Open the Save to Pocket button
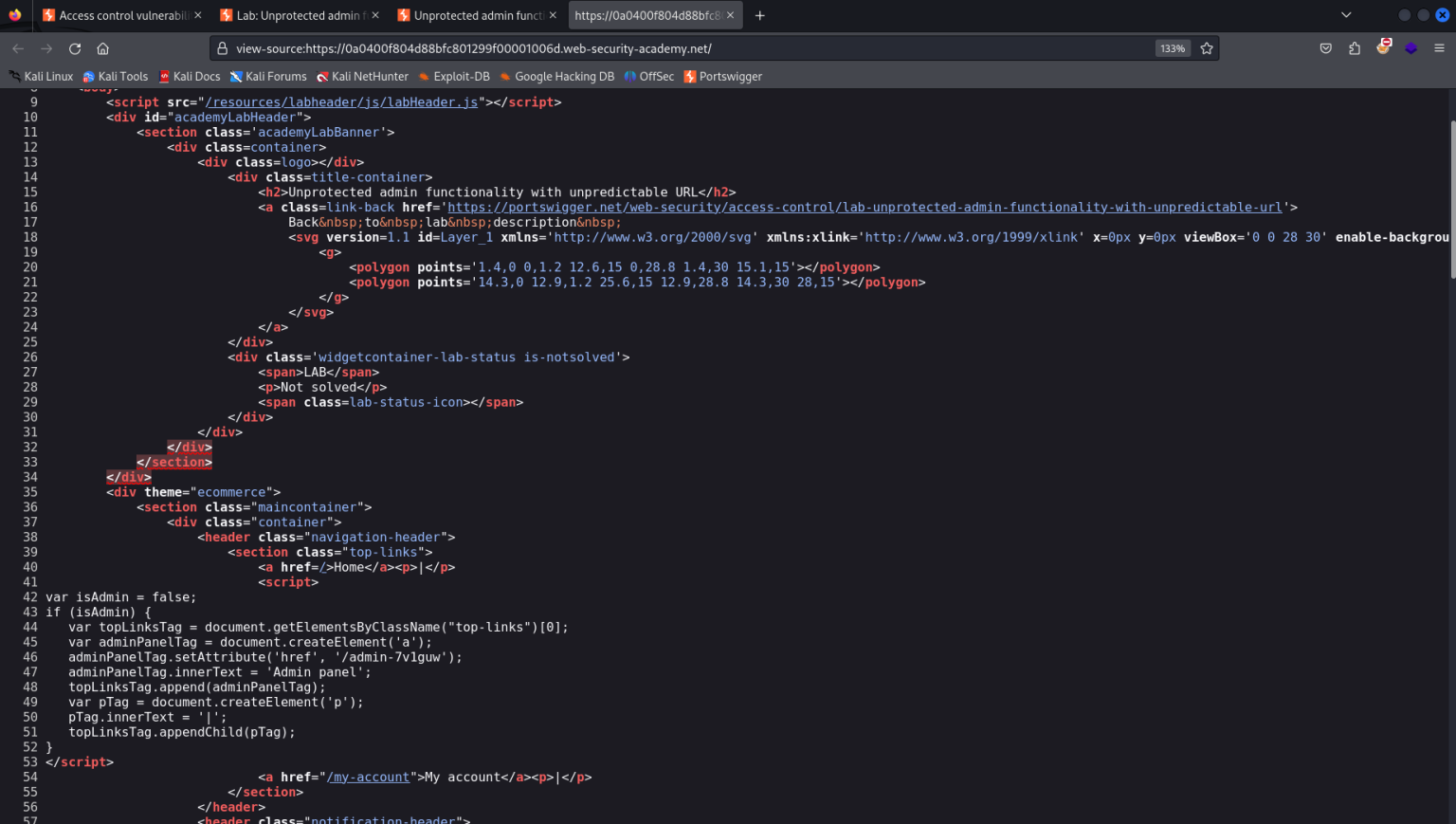 [x=1326, y=48]
